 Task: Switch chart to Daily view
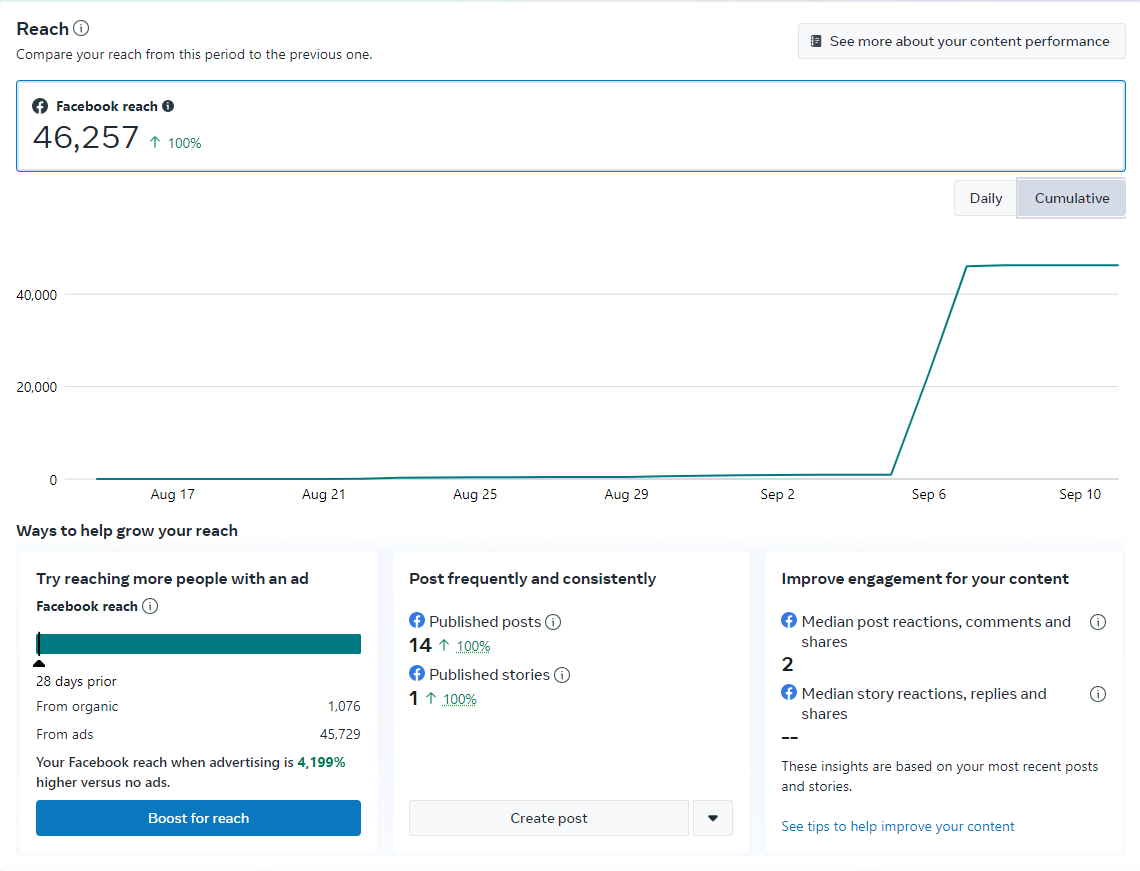tap(985, 198)
